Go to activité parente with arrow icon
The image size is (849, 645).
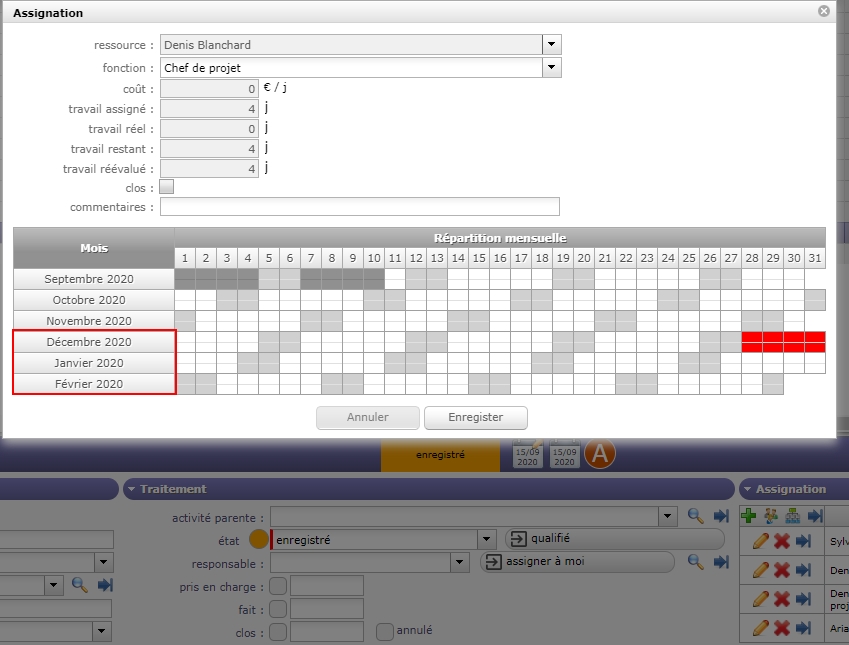721,516
